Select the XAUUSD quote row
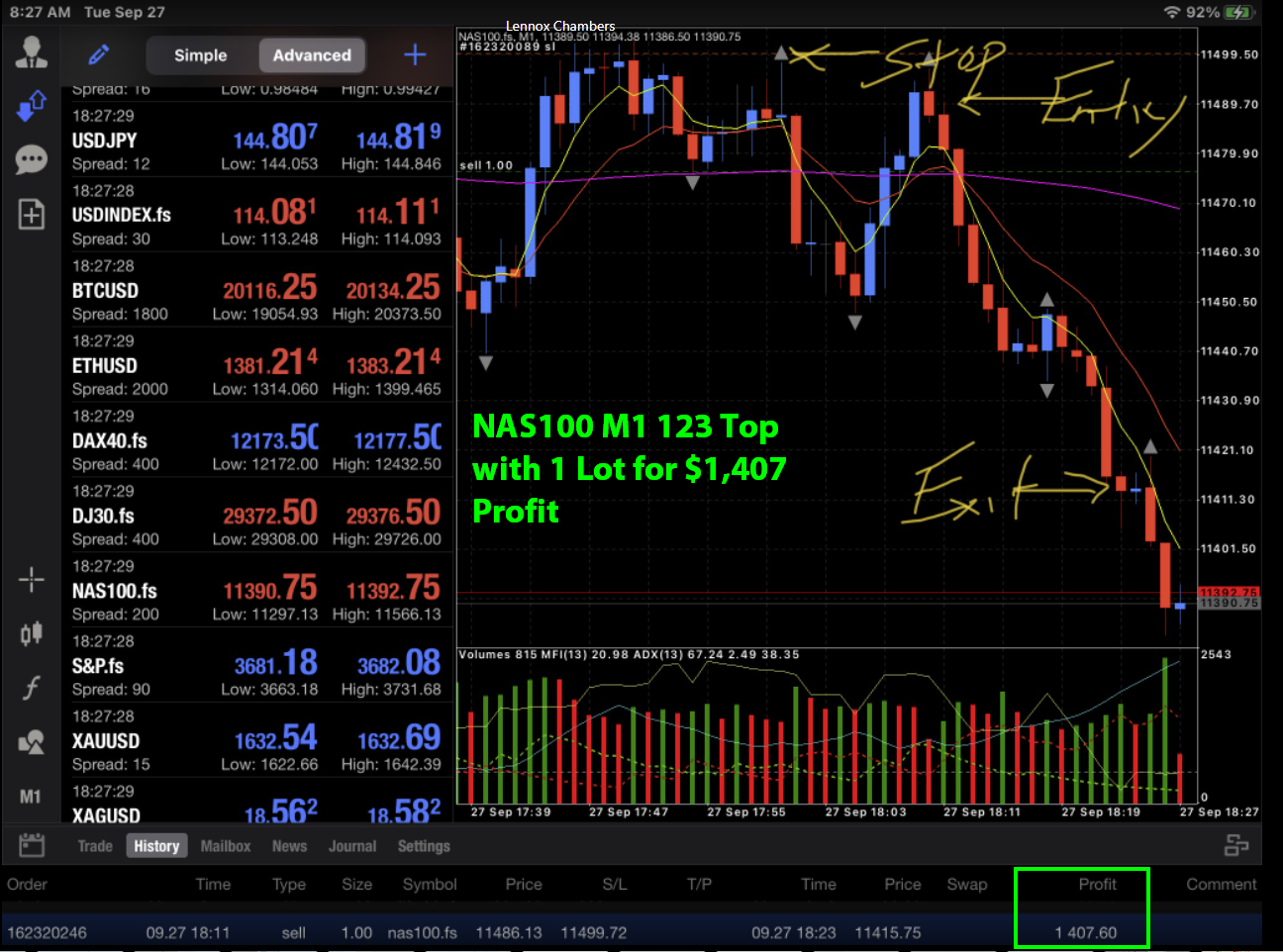1283x952 pixels. pyautogui.click(x=258, y=741)
